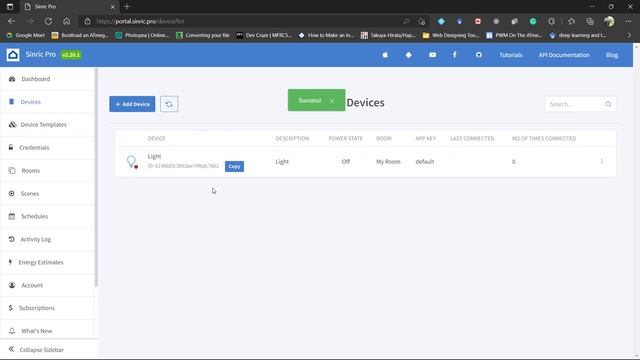Viewport: 640px width, 360px height.
Task: Open the Tutorials link
Action: (511, 55)
